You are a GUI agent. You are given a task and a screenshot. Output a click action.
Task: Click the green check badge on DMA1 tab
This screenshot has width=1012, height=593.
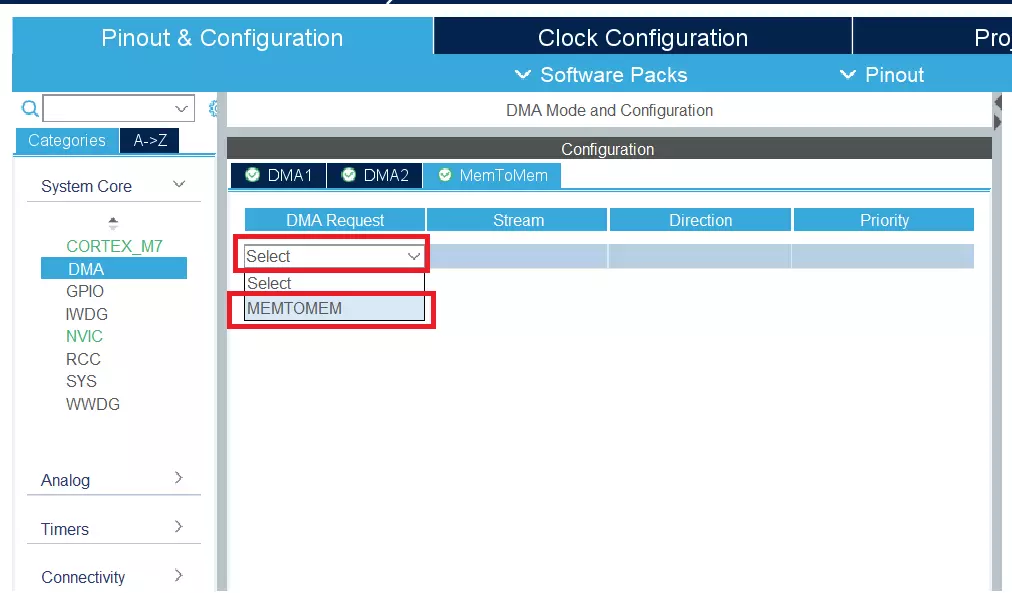pos(252,174)
